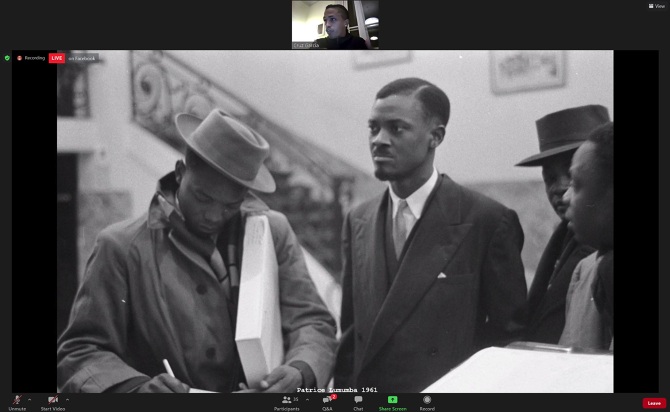Click the shared Patrice Lumumba photo
This screenshot has width=670, height=412.
[x=335, y=220]
